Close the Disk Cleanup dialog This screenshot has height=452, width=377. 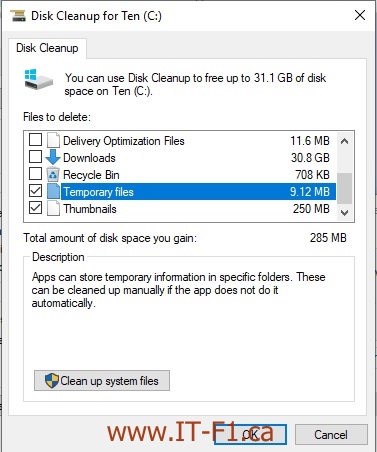tap(360, 15)
